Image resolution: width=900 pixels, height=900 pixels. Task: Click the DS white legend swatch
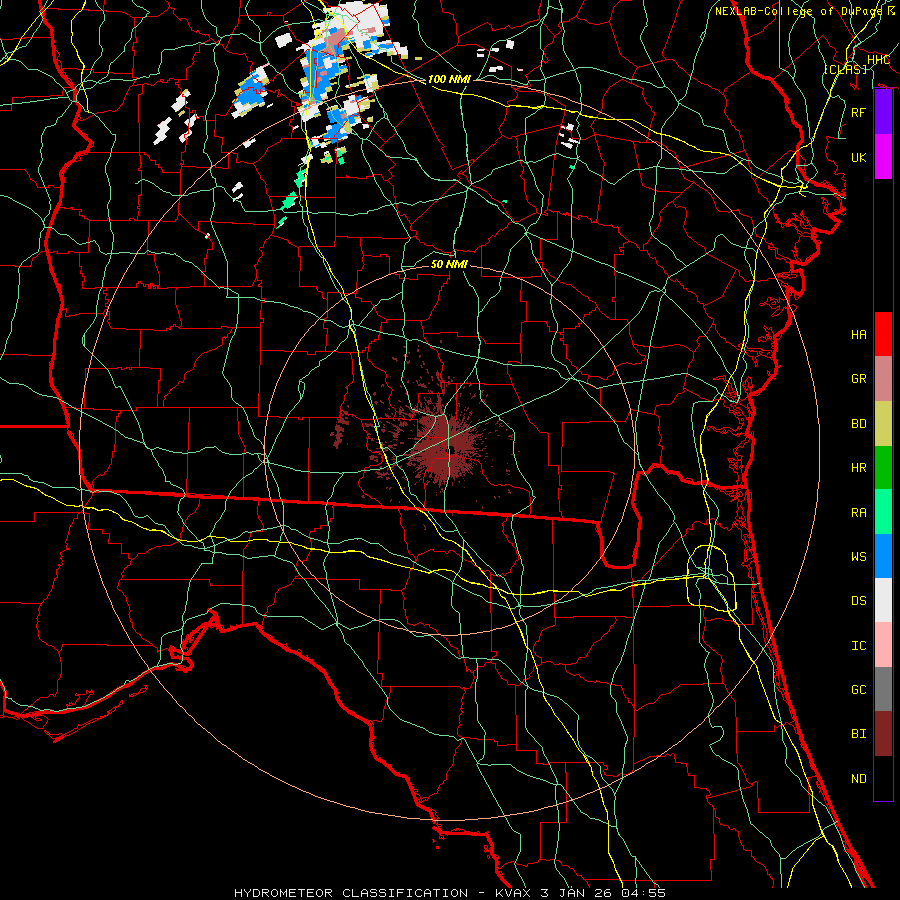tap(883, 600)
